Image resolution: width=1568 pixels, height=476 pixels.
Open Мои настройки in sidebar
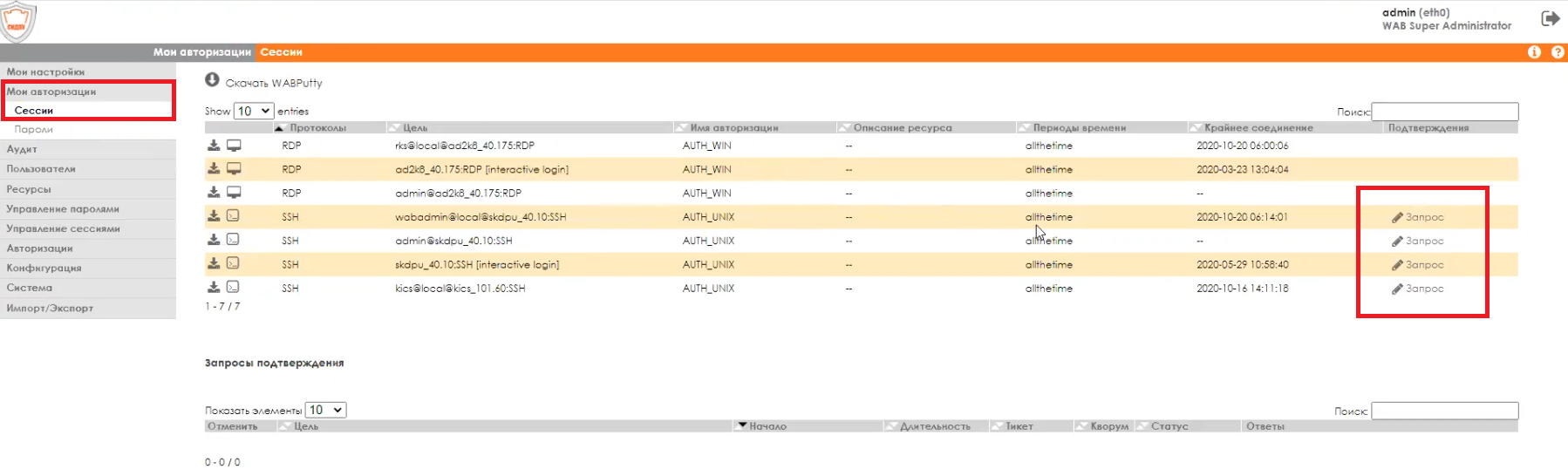point(87,71)
